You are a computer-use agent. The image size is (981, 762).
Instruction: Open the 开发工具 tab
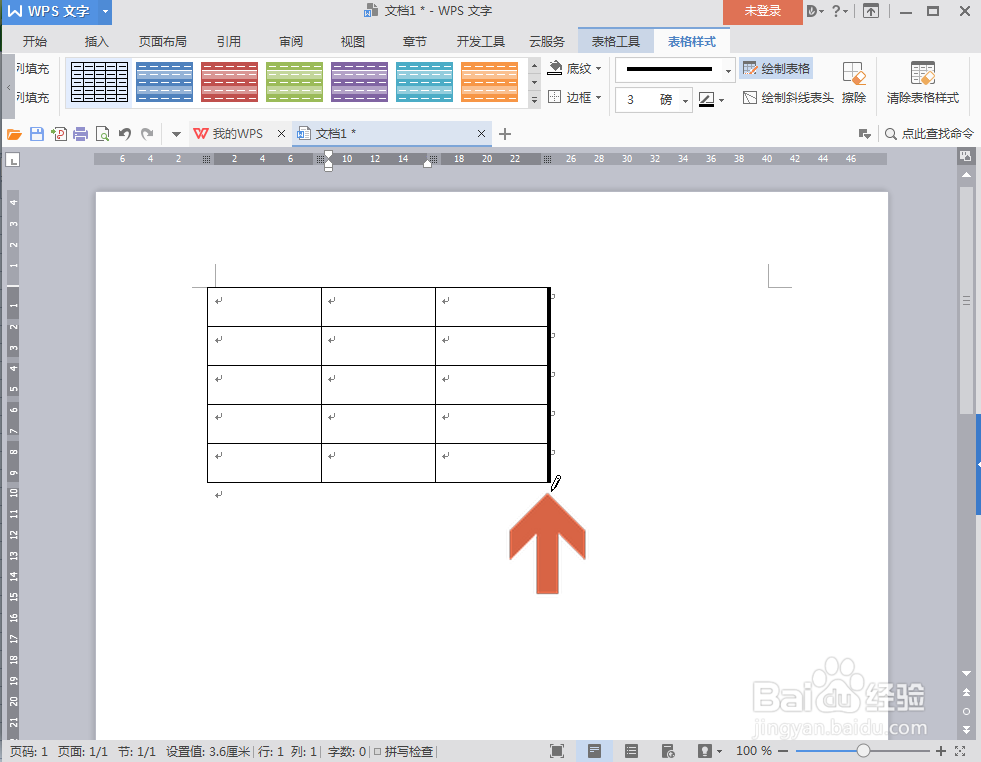click(x=480, y=41)
